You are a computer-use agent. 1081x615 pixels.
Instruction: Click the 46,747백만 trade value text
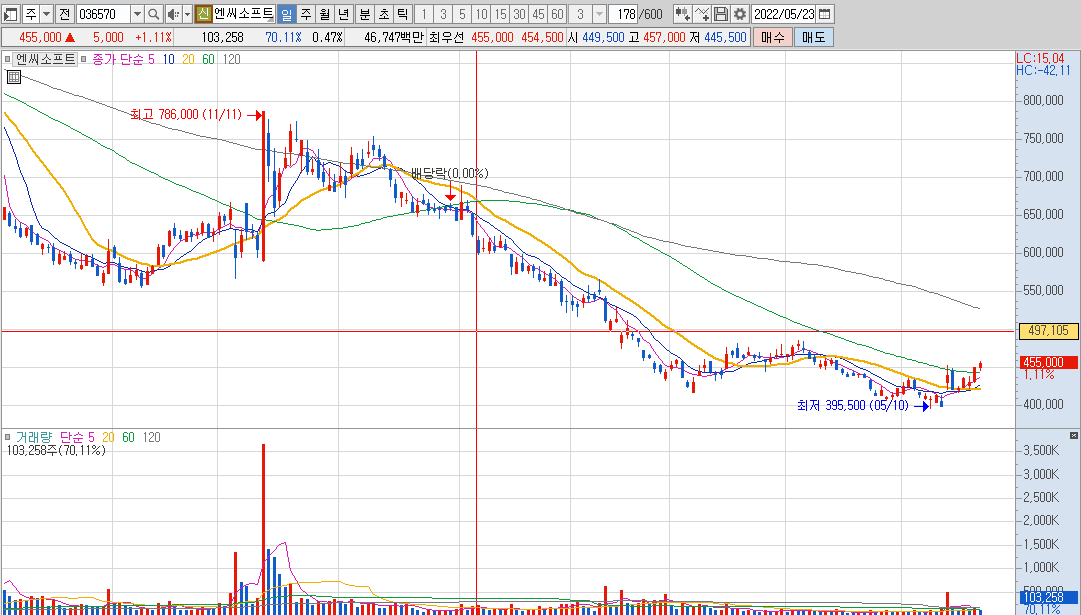[x=394, y=37]
